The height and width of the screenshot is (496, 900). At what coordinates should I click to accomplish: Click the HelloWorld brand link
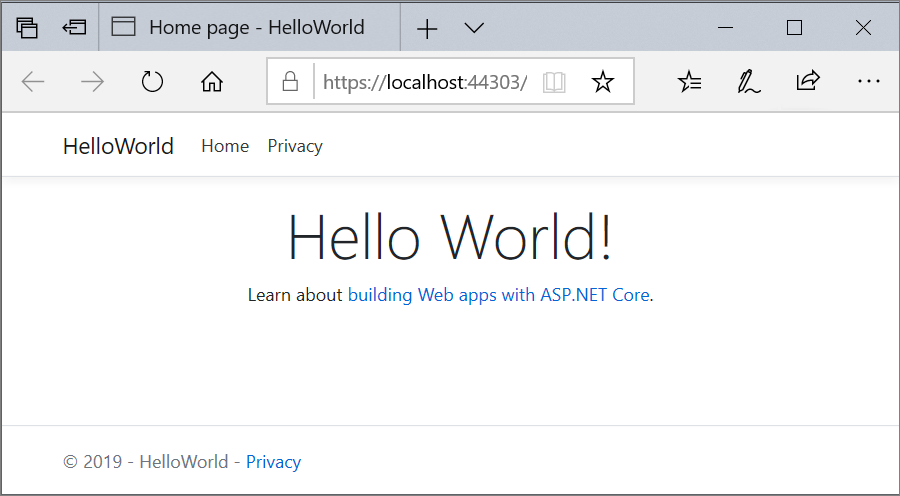click(118, 146)
